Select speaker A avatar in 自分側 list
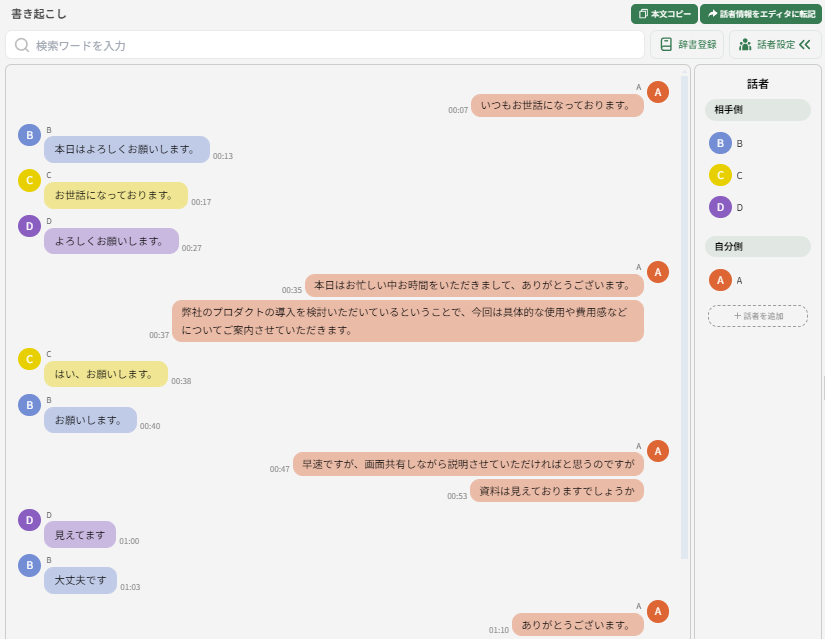This screenshot has height=639, width=825. (x=720, y=281)
